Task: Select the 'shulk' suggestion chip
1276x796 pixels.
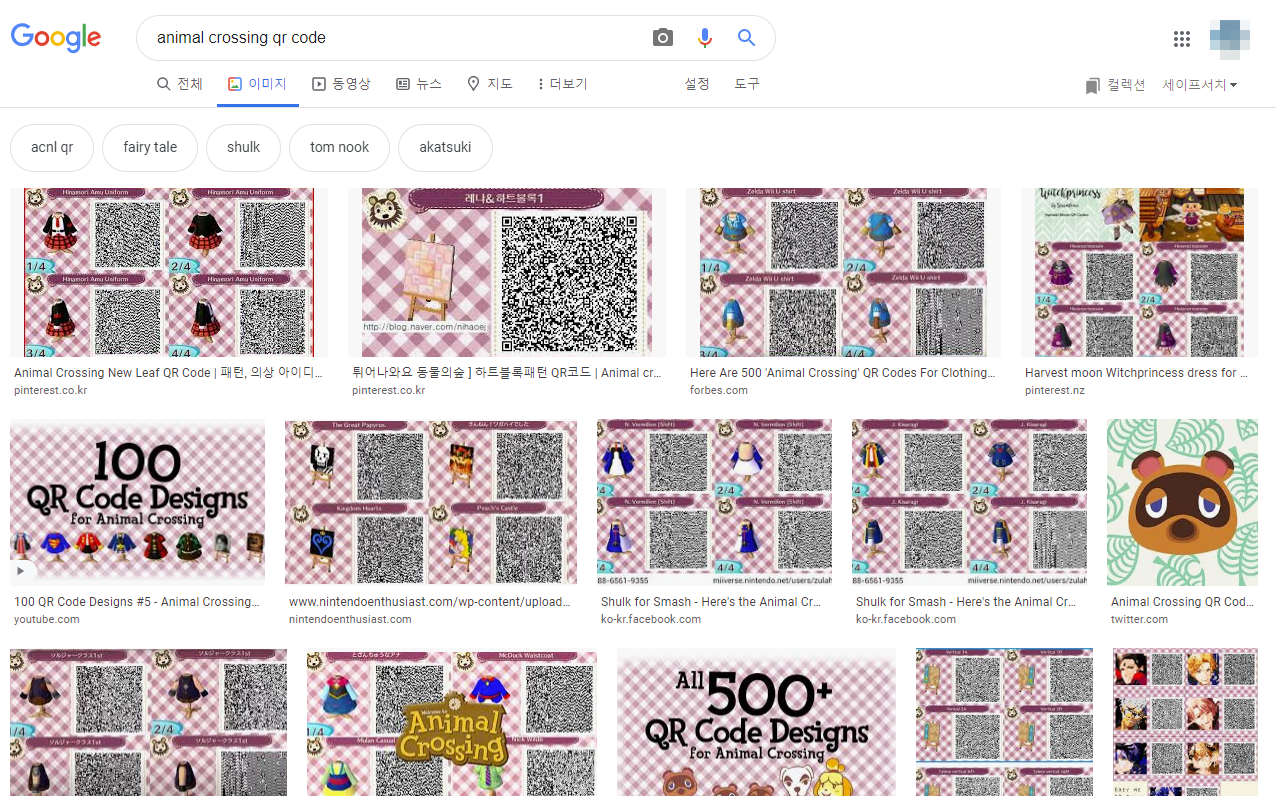Action: point(243,147)
